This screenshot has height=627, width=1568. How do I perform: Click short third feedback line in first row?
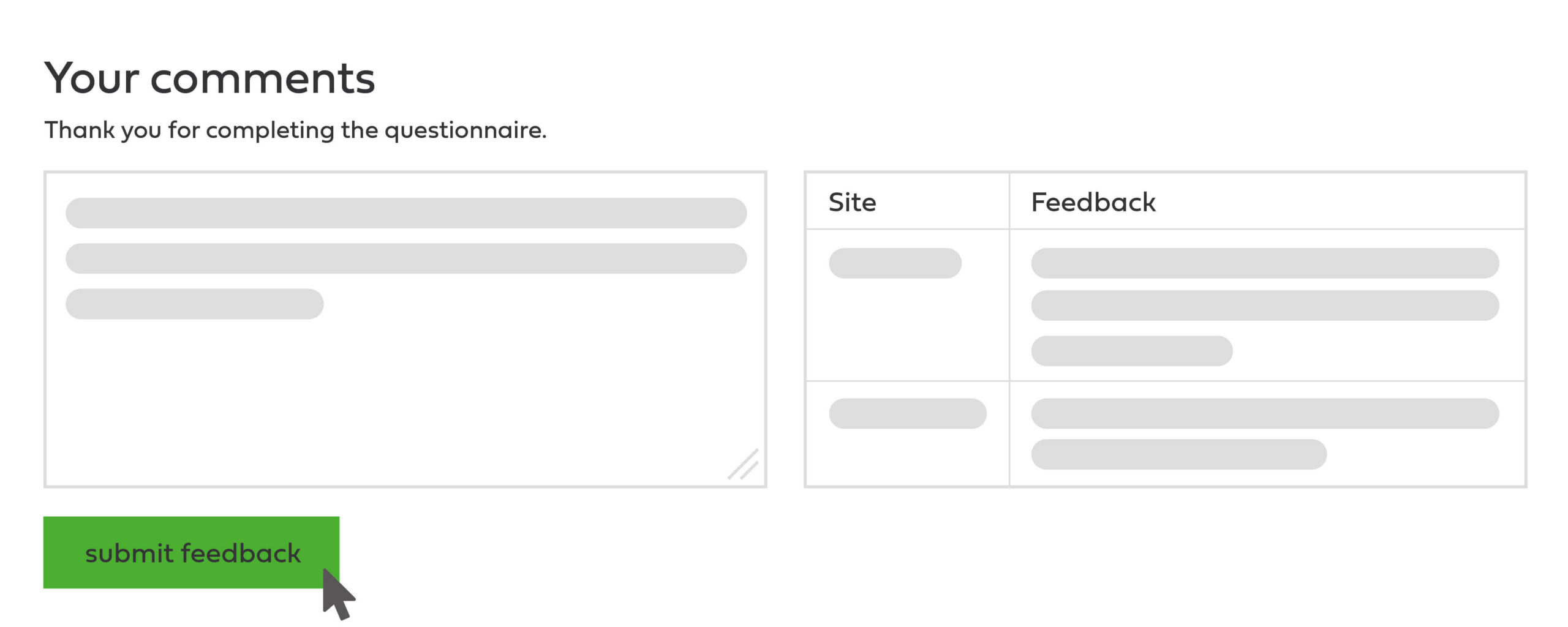click(x=1131, y=351)
